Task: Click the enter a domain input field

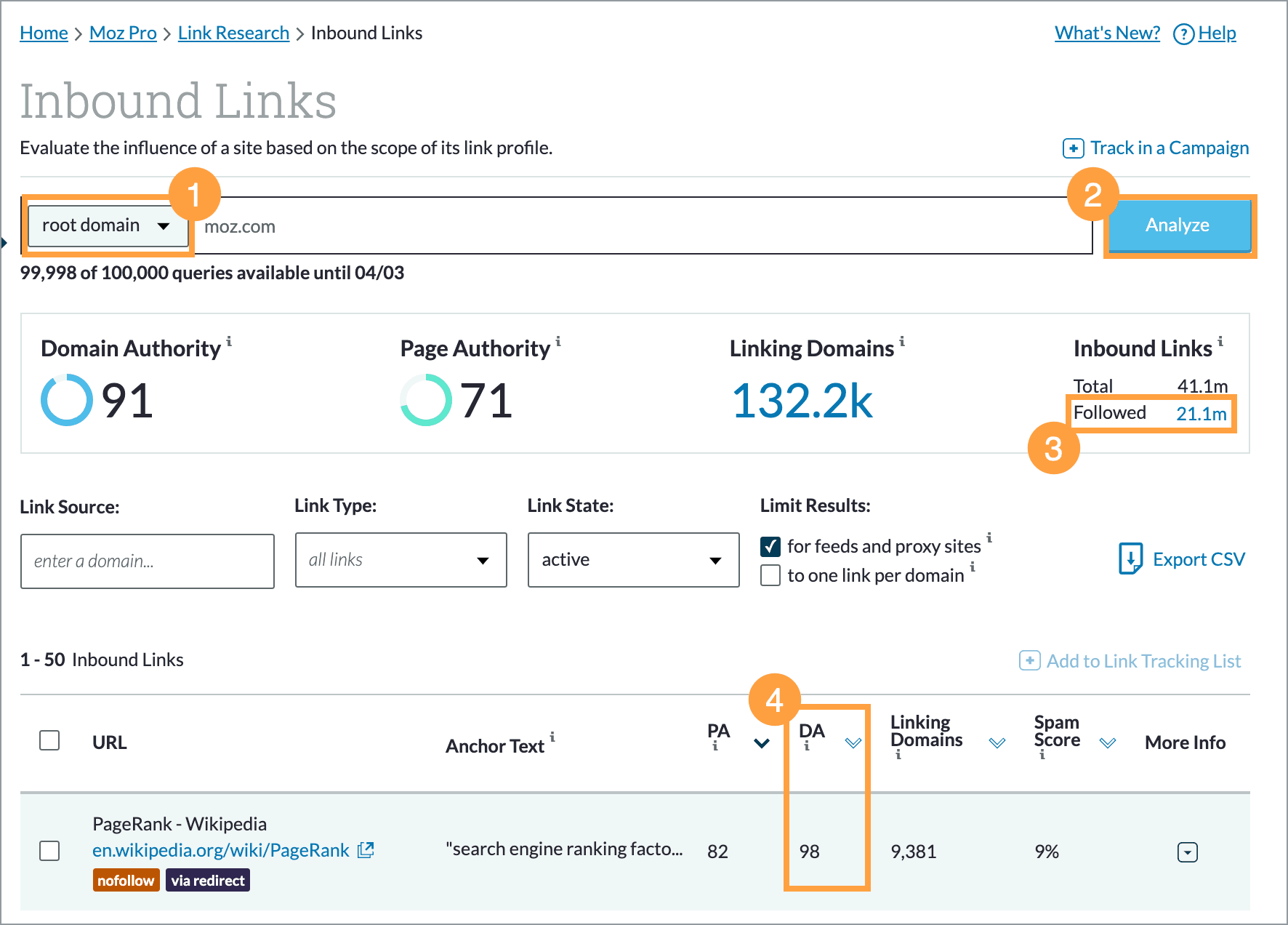Action: (147, 561)
